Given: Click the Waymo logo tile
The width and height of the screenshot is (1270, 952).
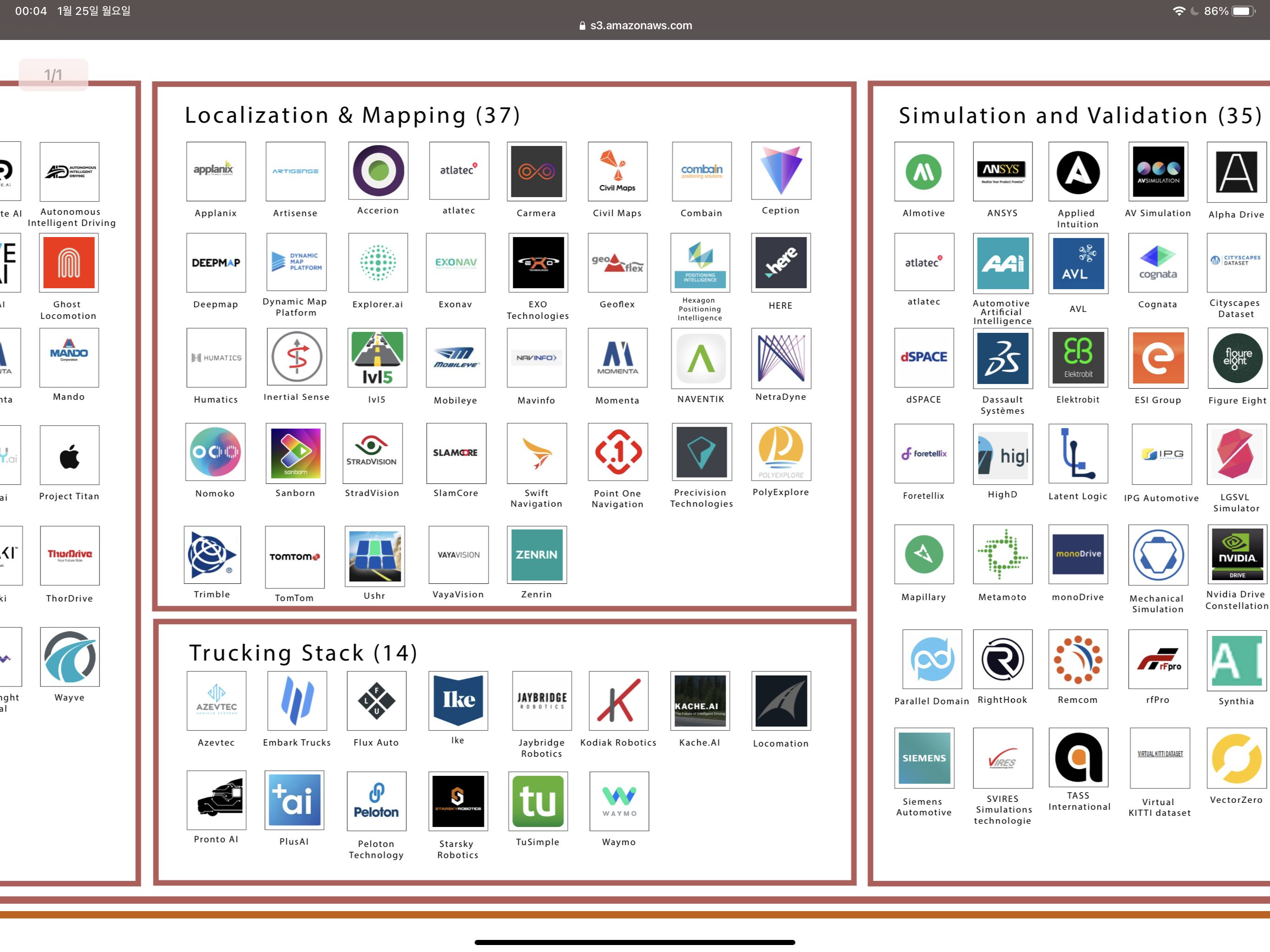Looking at the screenshot, I should pos(619,801).
